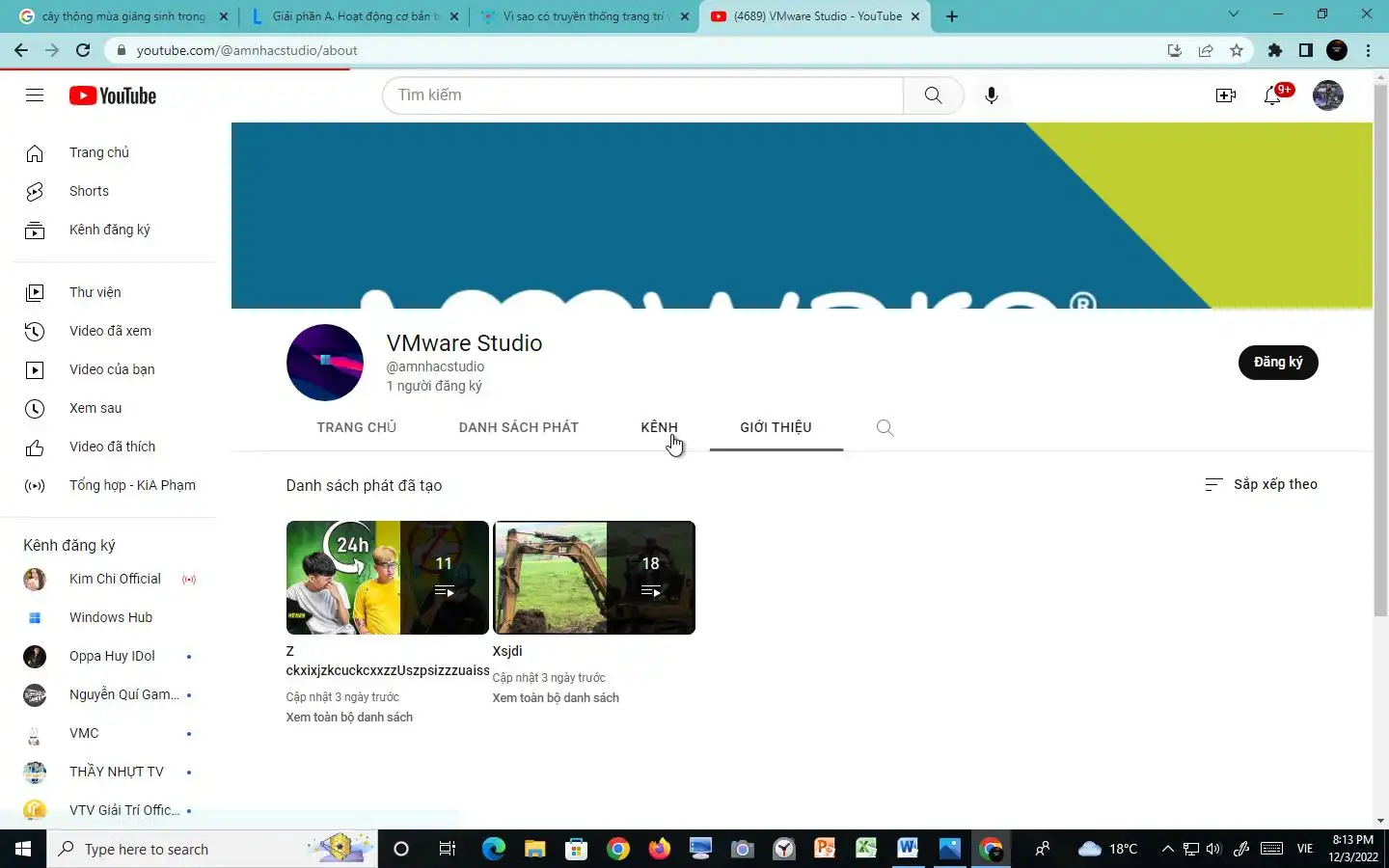Click the Z ckxixjzkcuckcxxzz playlist title

coord(388,661)
